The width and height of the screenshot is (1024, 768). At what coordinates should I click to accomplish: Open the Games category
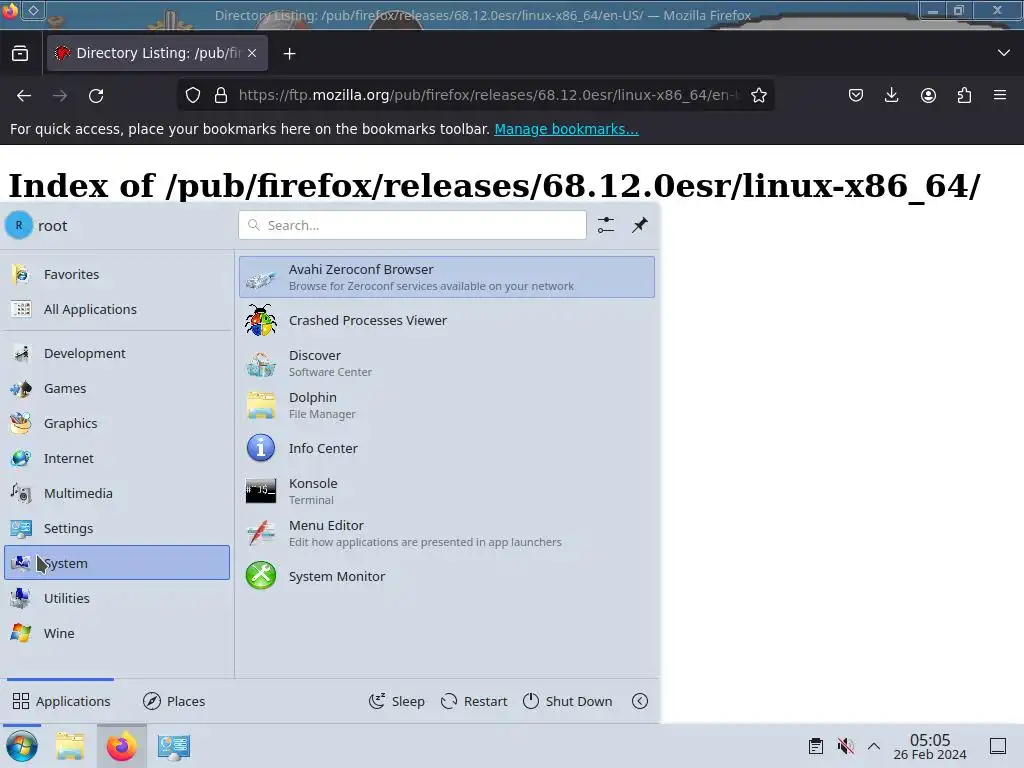117,388
